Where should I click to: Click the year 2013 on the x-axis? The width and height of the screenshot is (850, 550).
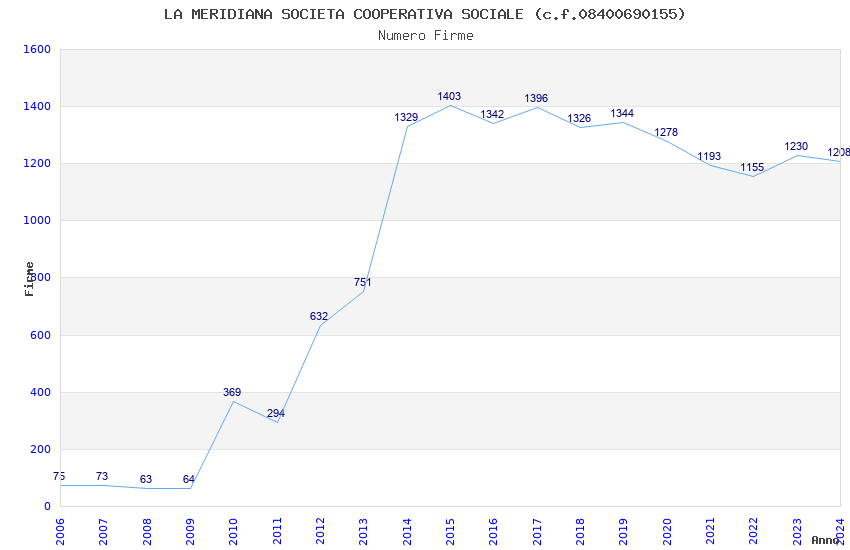click(x=364, y=532)
